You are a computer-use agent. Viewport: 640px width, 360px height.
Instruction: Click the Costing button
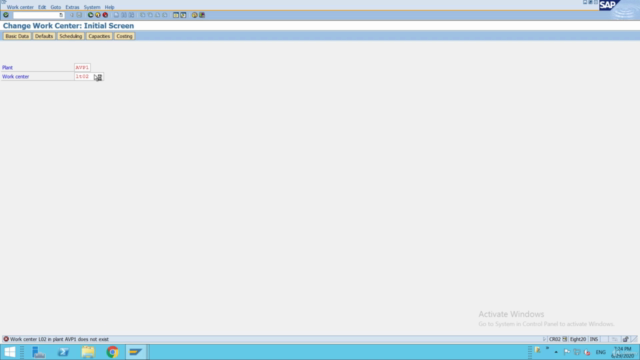tap(124, 36)
